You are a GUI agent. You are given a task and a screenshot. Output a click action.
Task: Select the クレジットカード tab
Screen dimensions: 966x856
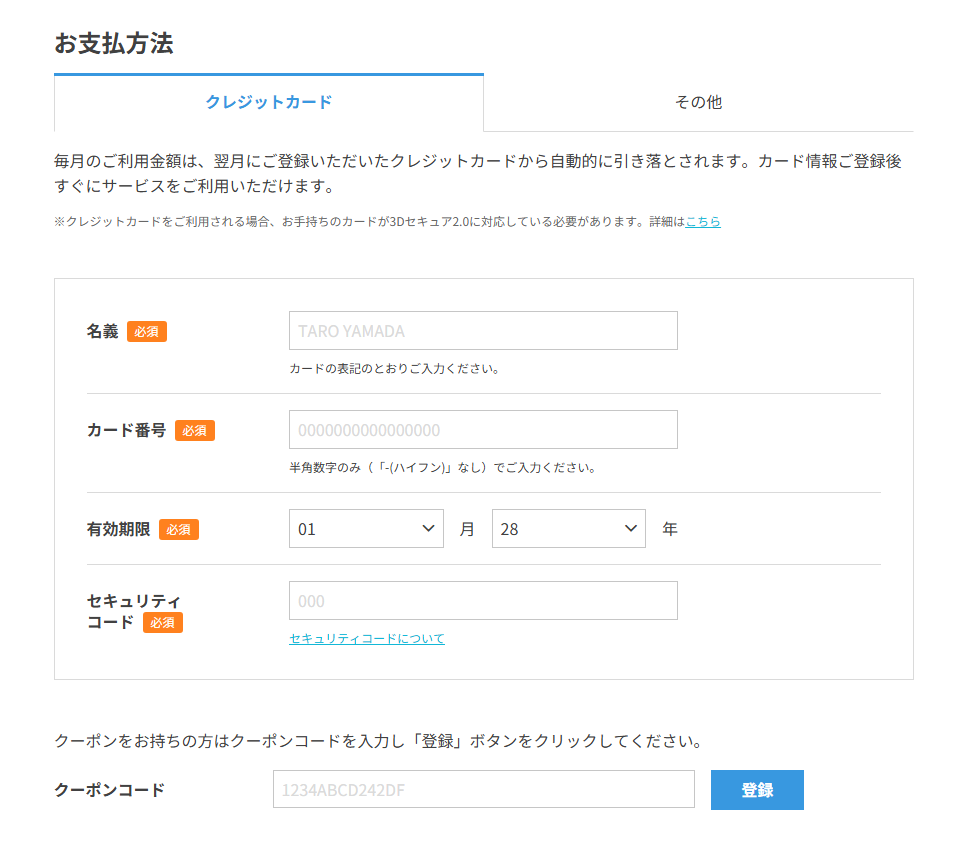[268, 102]
